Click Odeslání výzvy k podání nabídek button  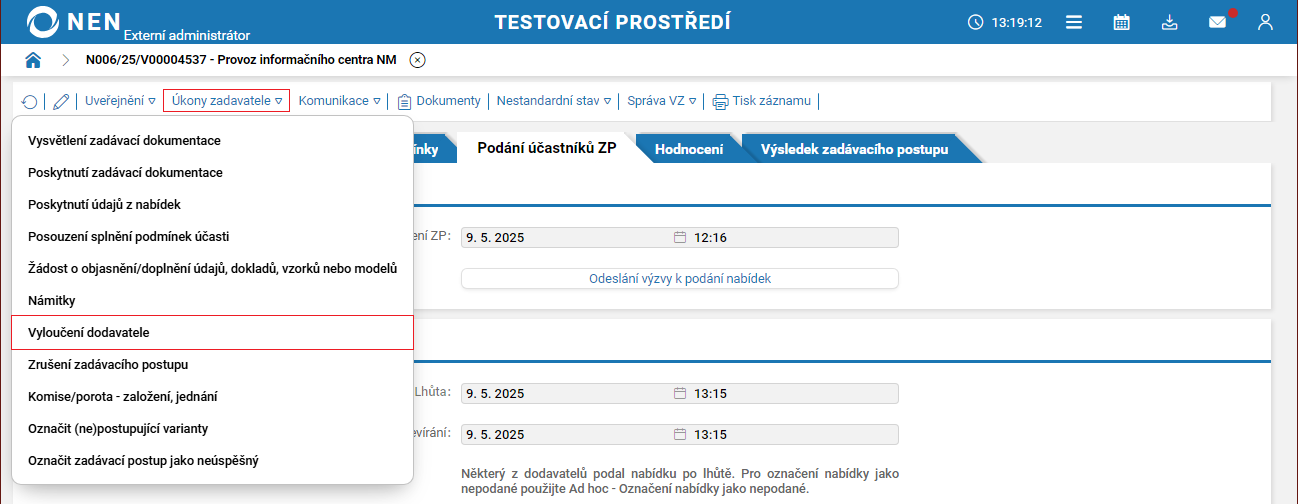click(x=680, y=279)
